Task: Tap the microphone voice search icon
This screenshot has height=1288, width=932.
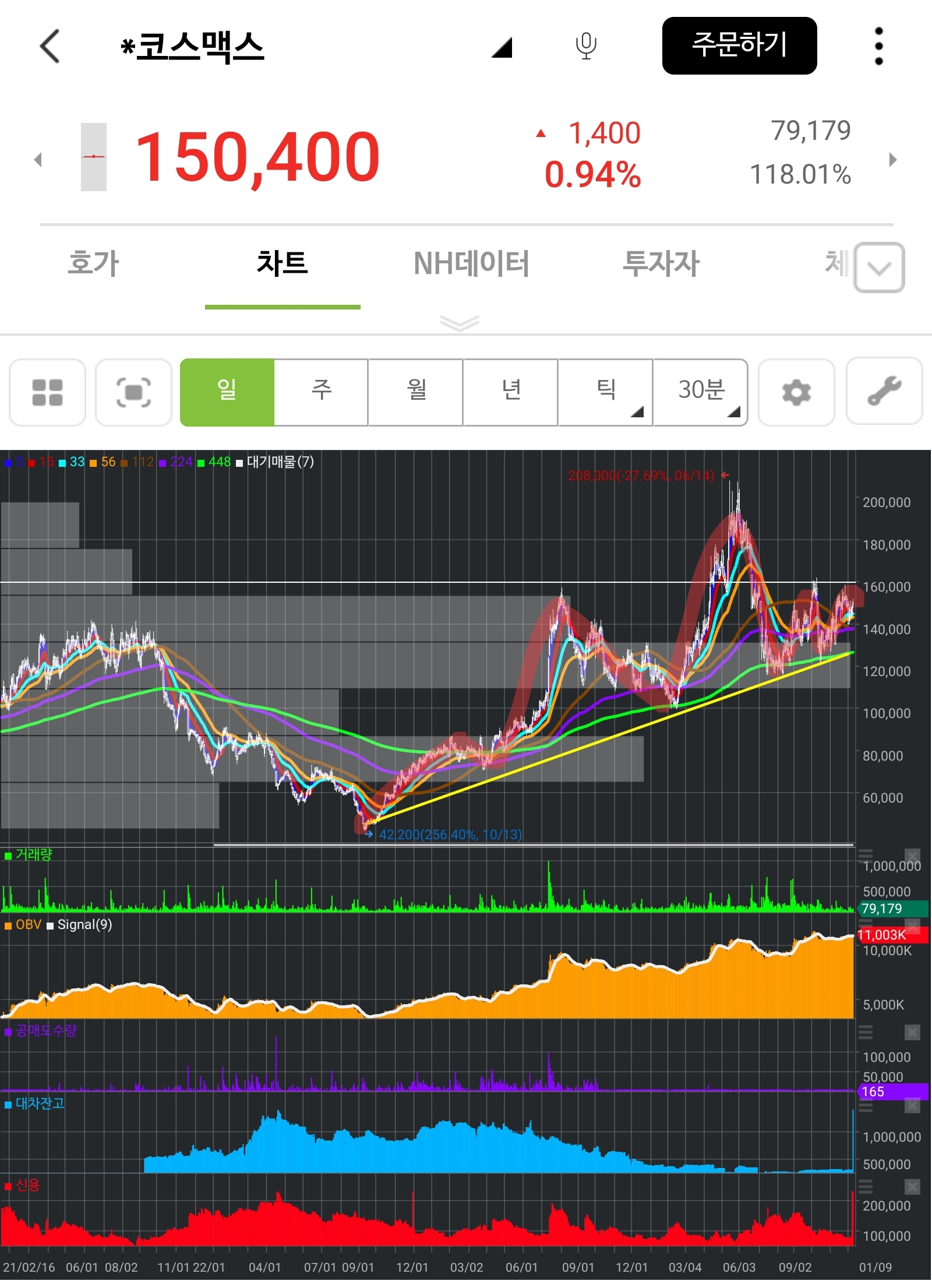Action: [586, 46]
